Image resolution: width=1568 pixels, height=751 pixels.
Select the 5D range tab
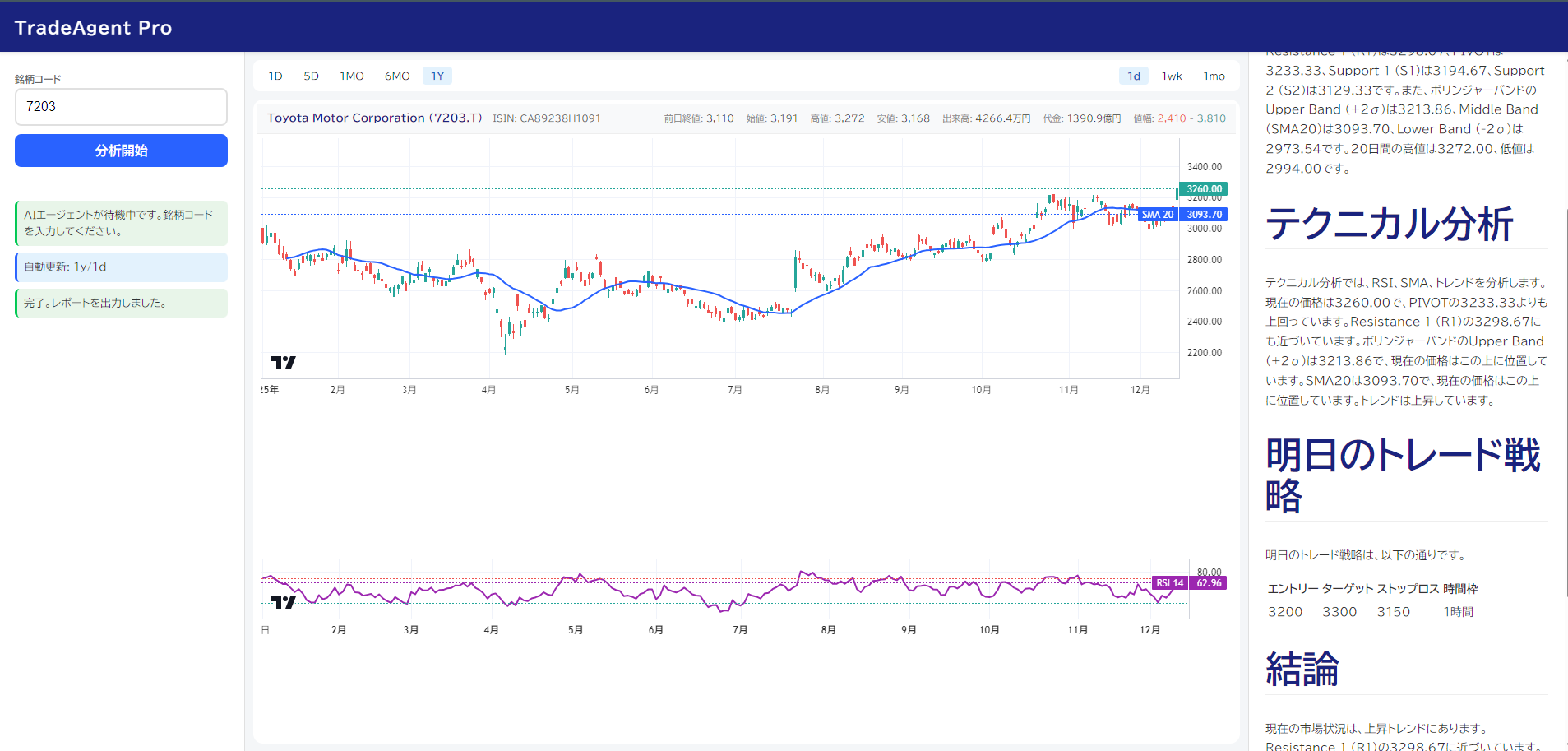coord(311,76)
